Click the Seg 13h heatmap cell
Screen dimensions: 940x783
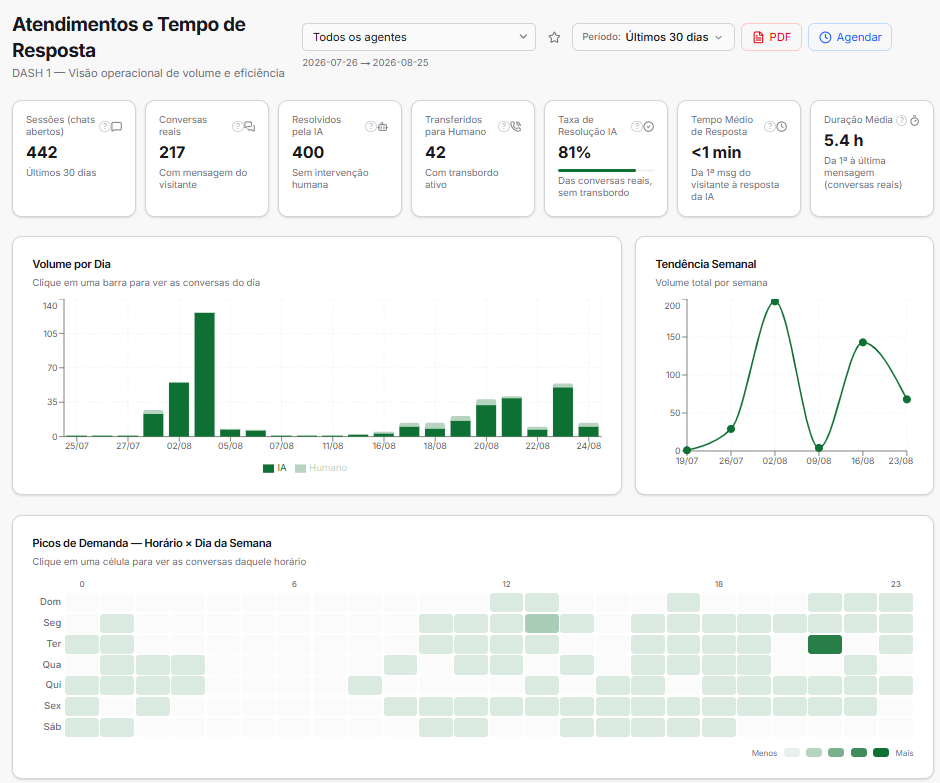coord(542,624)
